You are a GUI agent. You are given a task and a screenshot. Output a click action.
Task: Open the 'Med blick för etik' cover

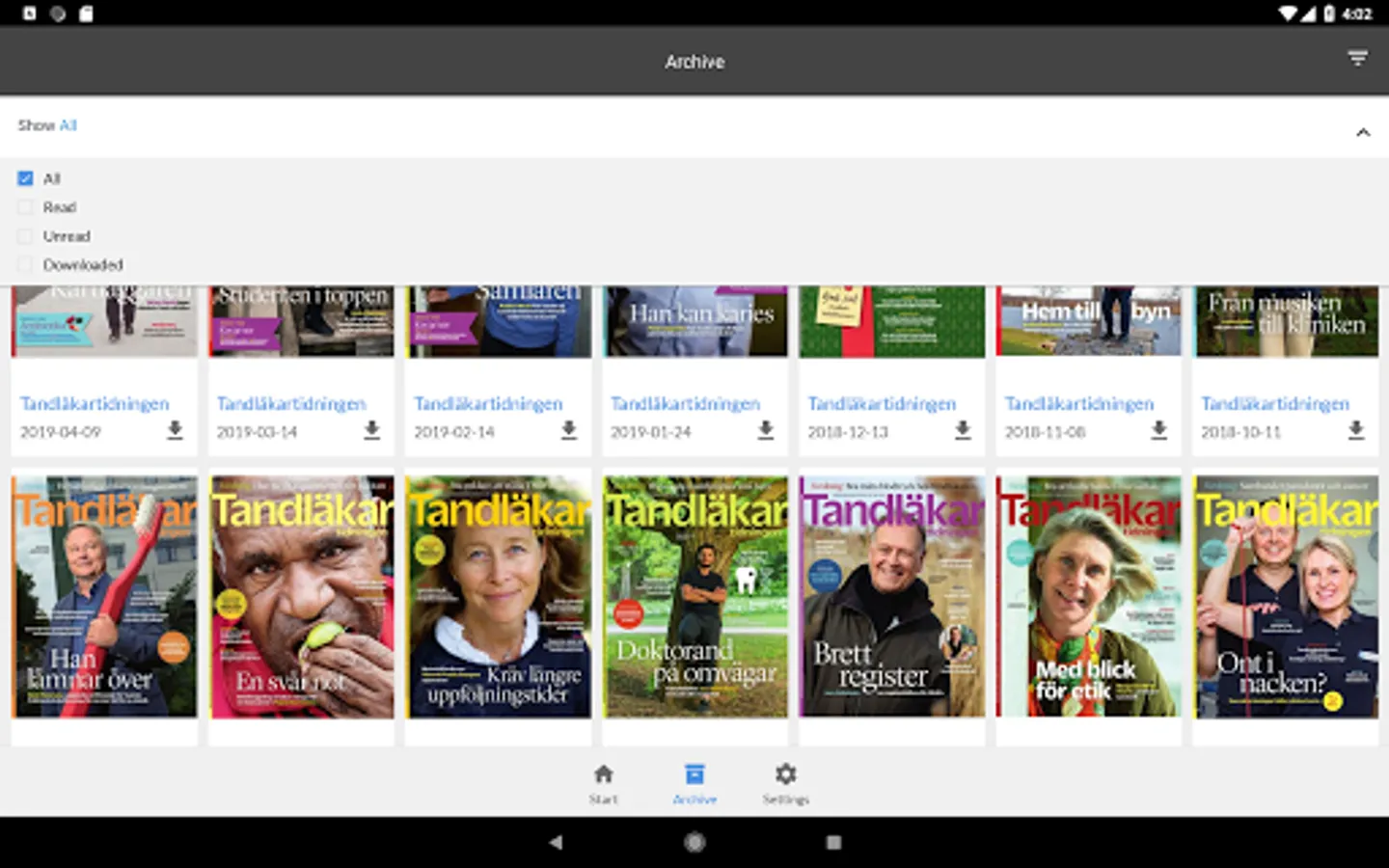pos(1089,597)
